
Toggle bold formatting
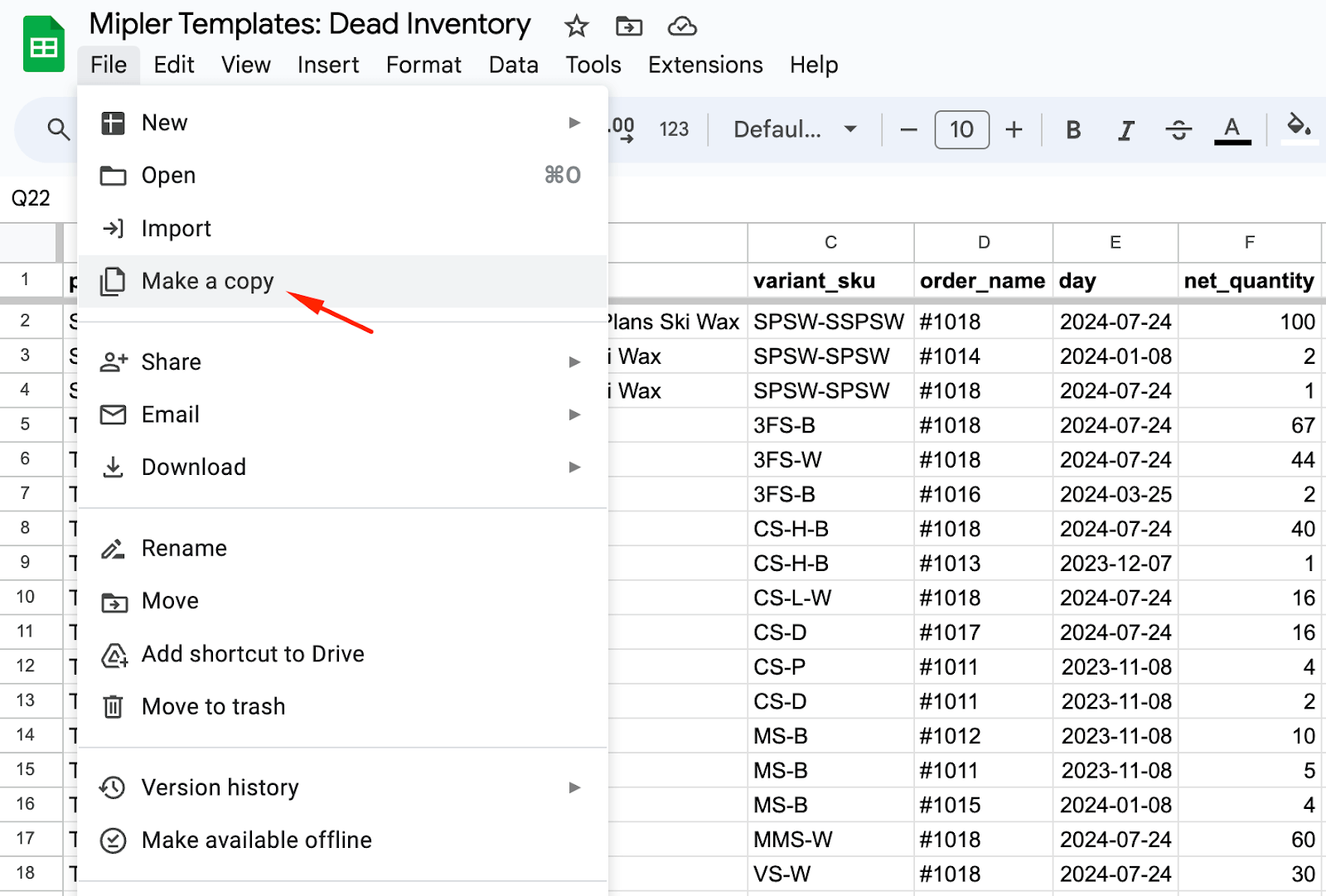(x=1073, y=129)
